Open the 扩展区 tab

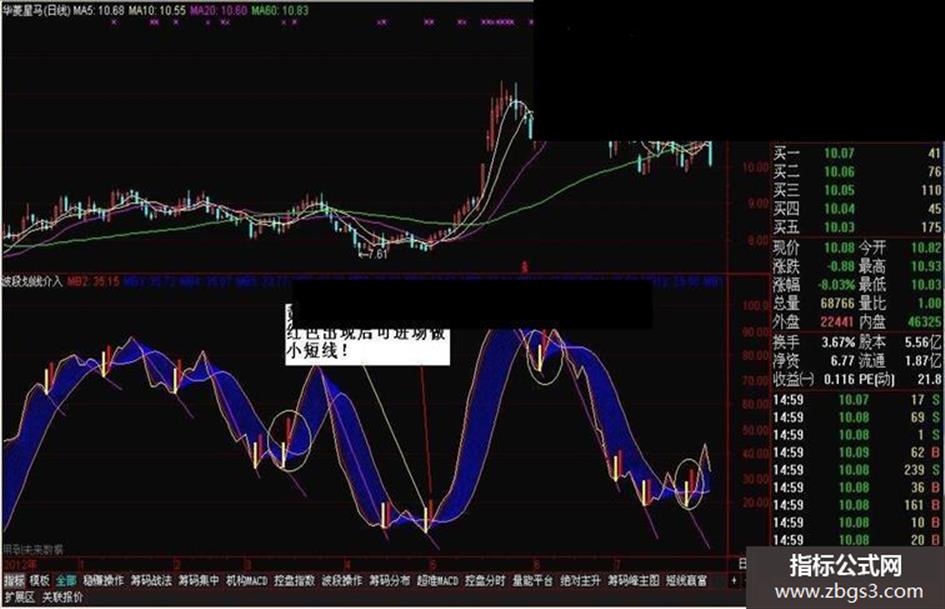(19, 598)
